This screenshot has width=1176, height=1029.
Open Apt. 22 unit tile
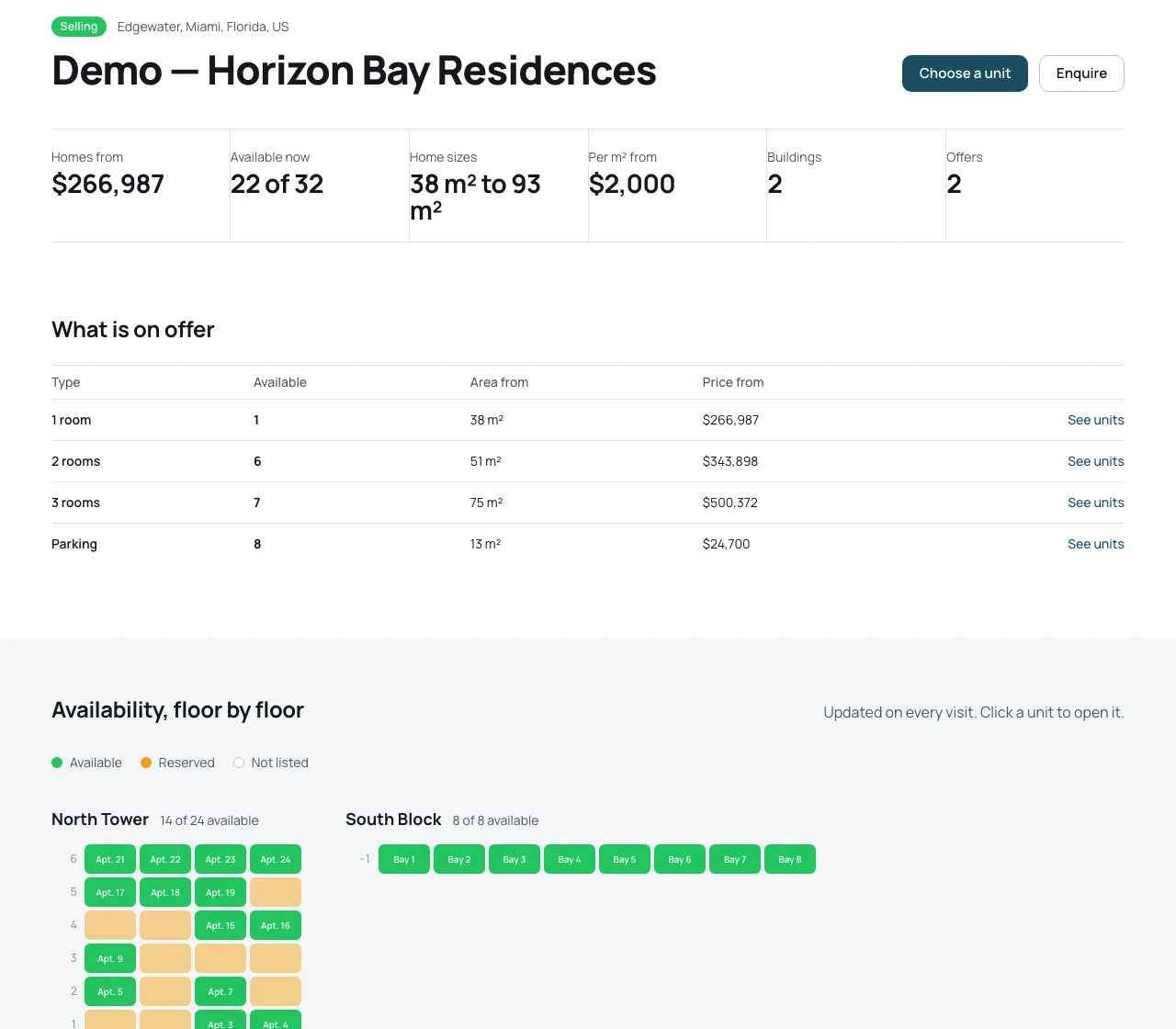coord(165,859)
